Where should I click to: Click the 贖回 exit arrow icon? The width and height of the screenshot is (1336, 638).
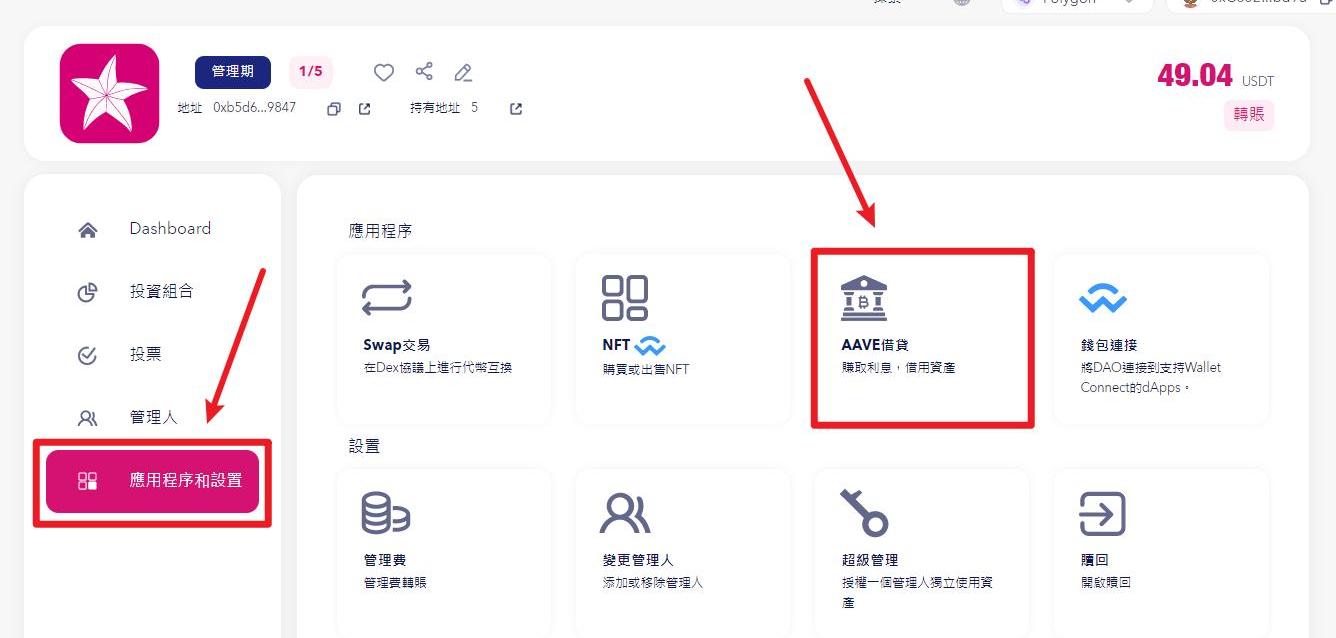[1102, 514]
